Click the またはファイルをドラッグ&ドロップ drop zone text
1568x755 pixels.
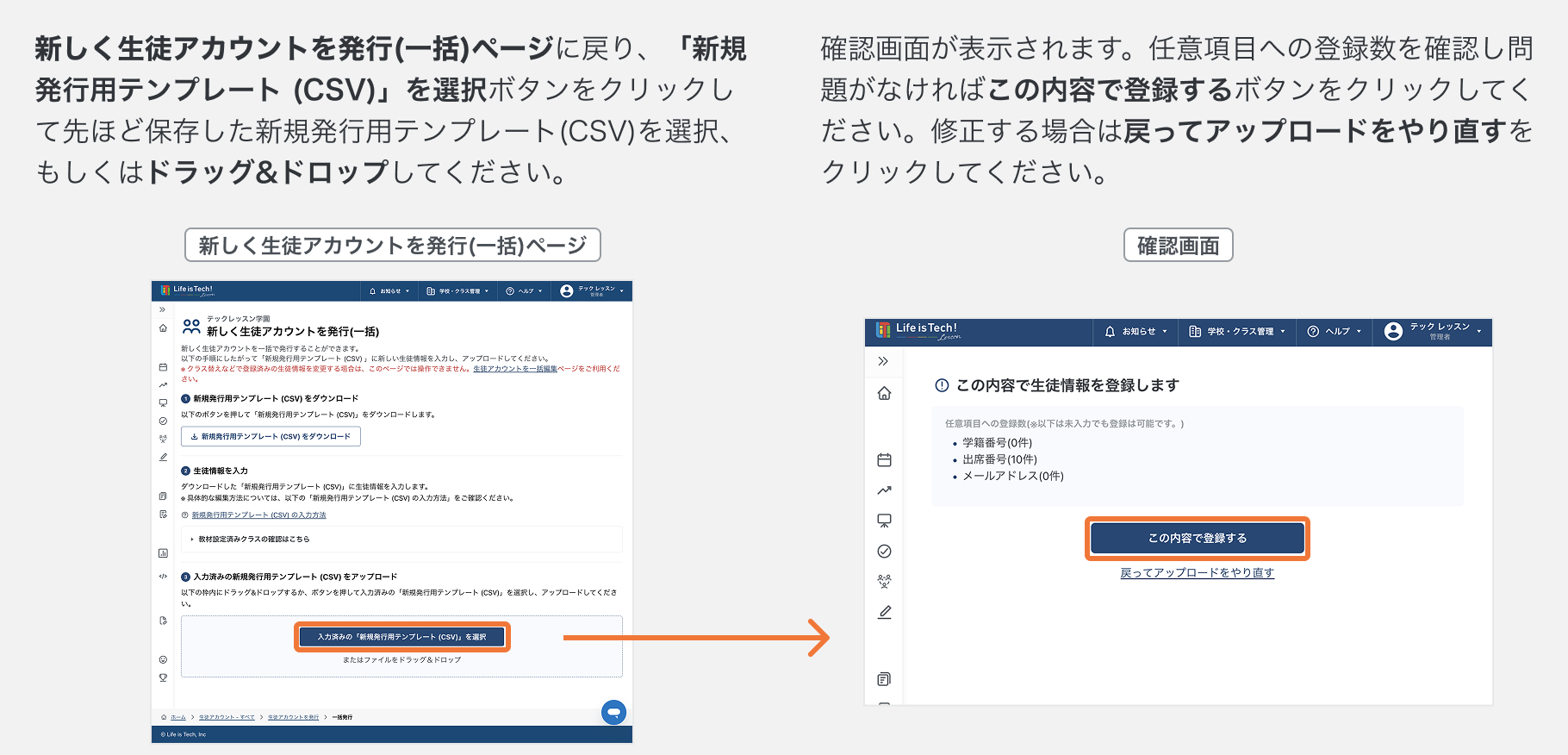click(x=401, y=660)
